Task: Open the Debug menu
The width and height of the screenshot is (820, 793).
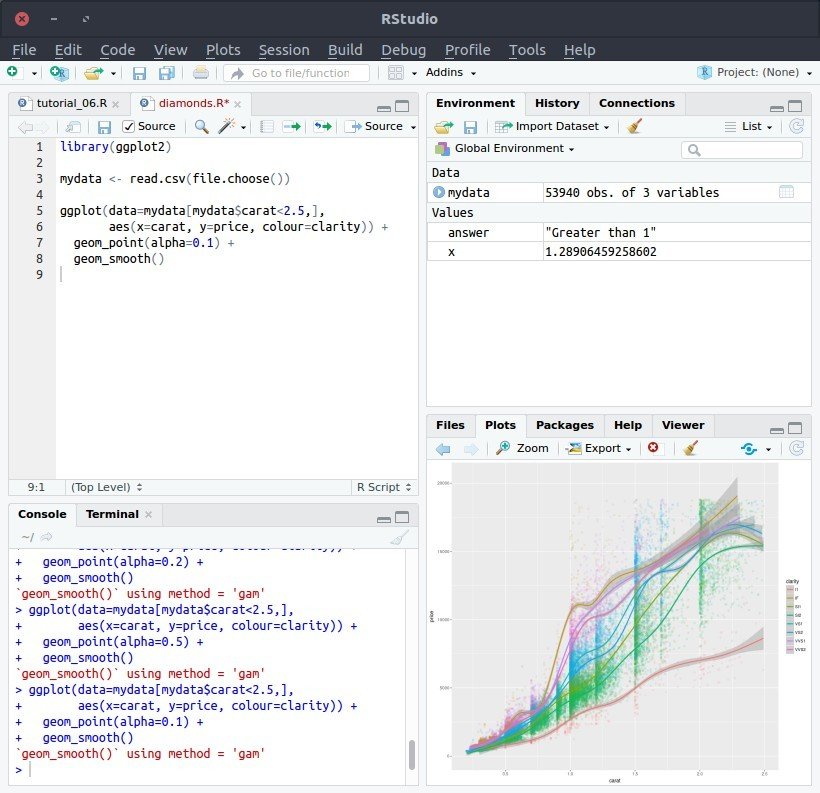Action: pyautogui.click(x=403, y=50)
